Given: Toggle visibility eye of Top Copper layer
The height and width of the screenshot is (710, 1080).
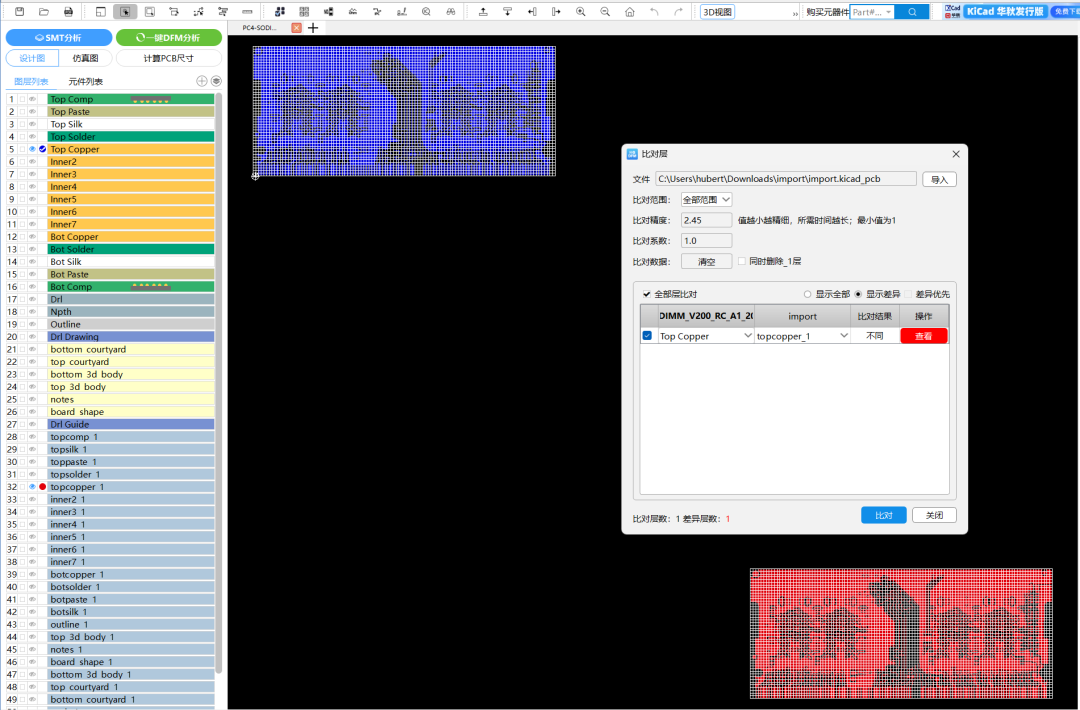Looking at the screenshot, I should click(32, 149).
